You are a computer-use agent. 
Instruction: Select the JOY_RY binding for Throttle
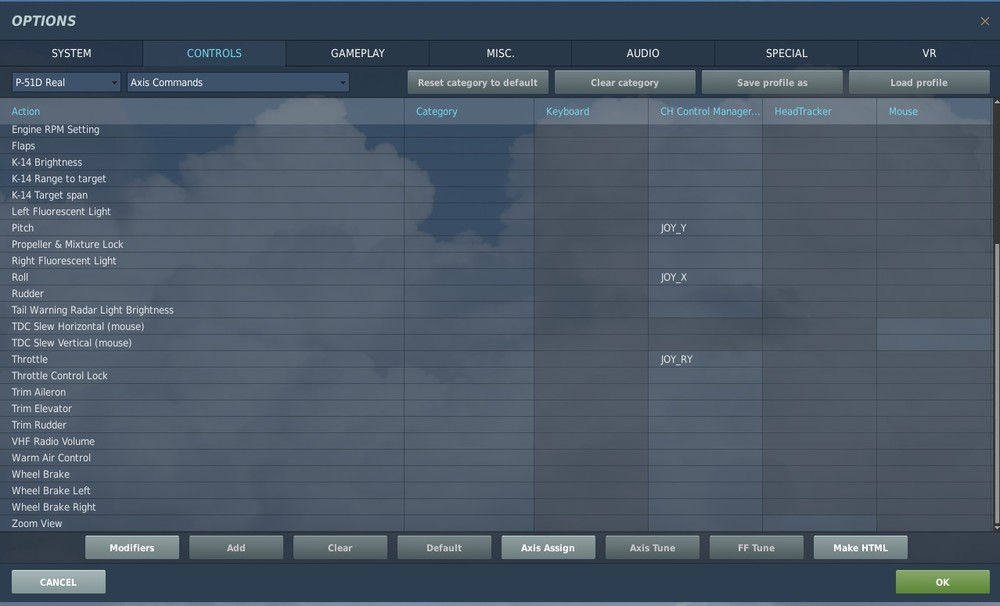coord(705,359)
